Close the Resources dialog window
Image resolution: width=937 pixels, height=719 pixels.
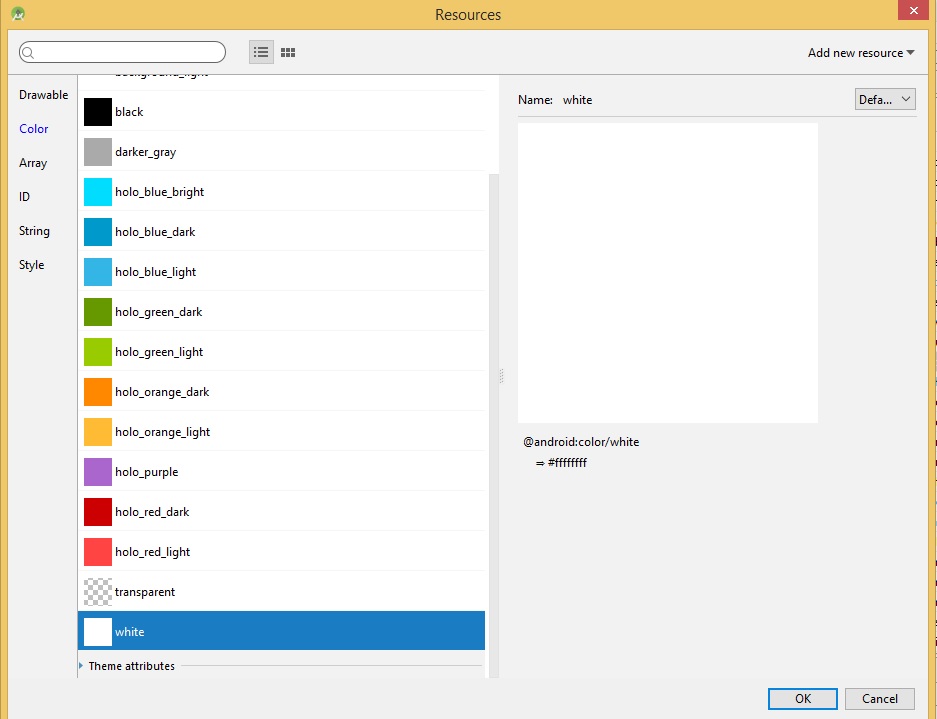[912, 11]
